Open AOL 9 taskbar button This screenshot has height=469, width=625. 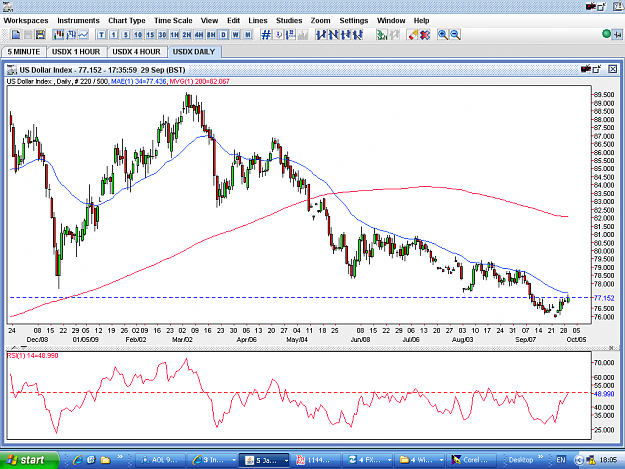tap(160, 460)
